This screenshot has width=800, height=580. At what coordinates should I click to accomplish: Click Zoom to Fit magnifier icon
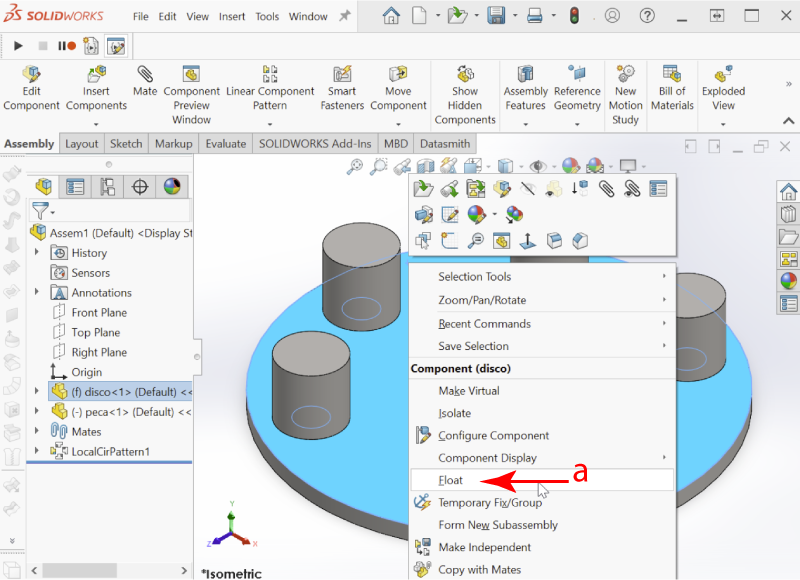pos(355,166)
